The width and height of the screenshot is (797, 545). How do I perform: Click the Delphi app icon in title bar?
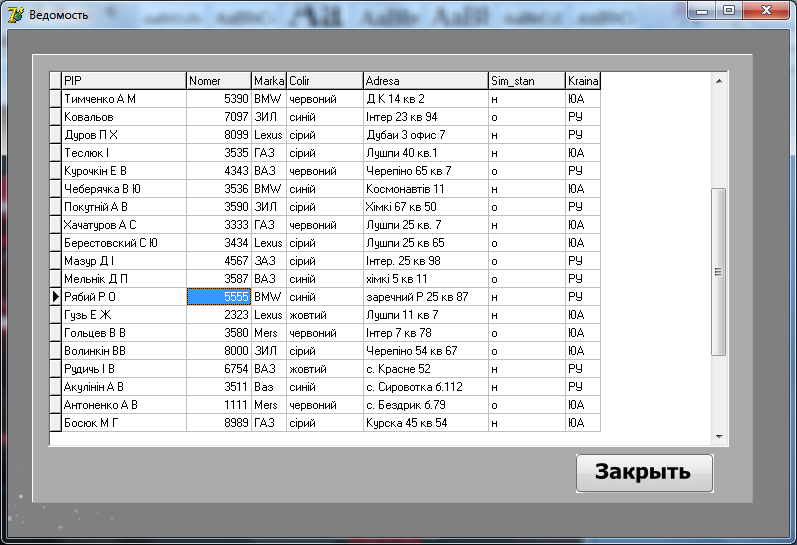click(15, 15)
